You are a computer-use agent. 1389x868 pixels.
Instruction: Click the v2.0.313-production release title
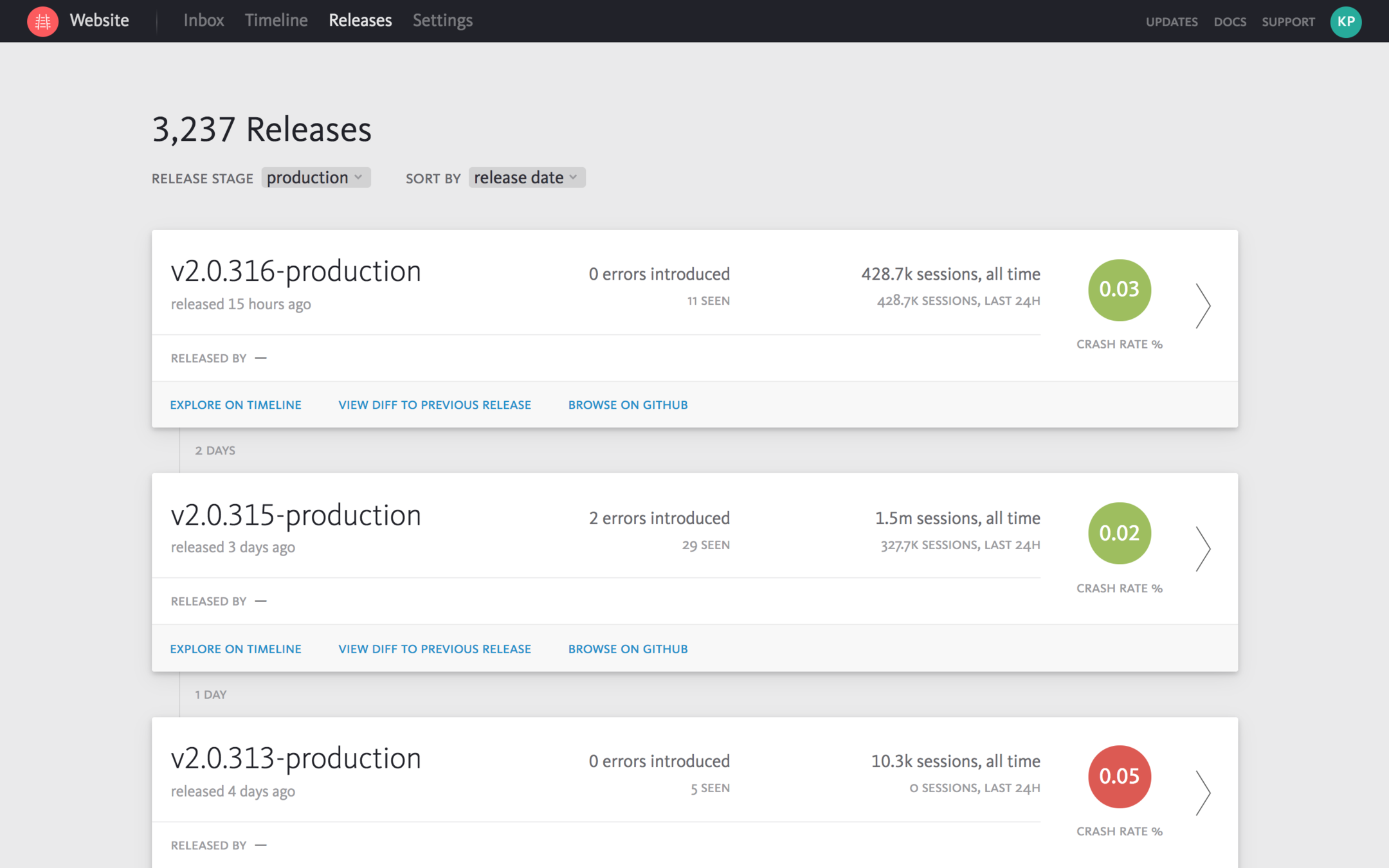pos(296,759)
